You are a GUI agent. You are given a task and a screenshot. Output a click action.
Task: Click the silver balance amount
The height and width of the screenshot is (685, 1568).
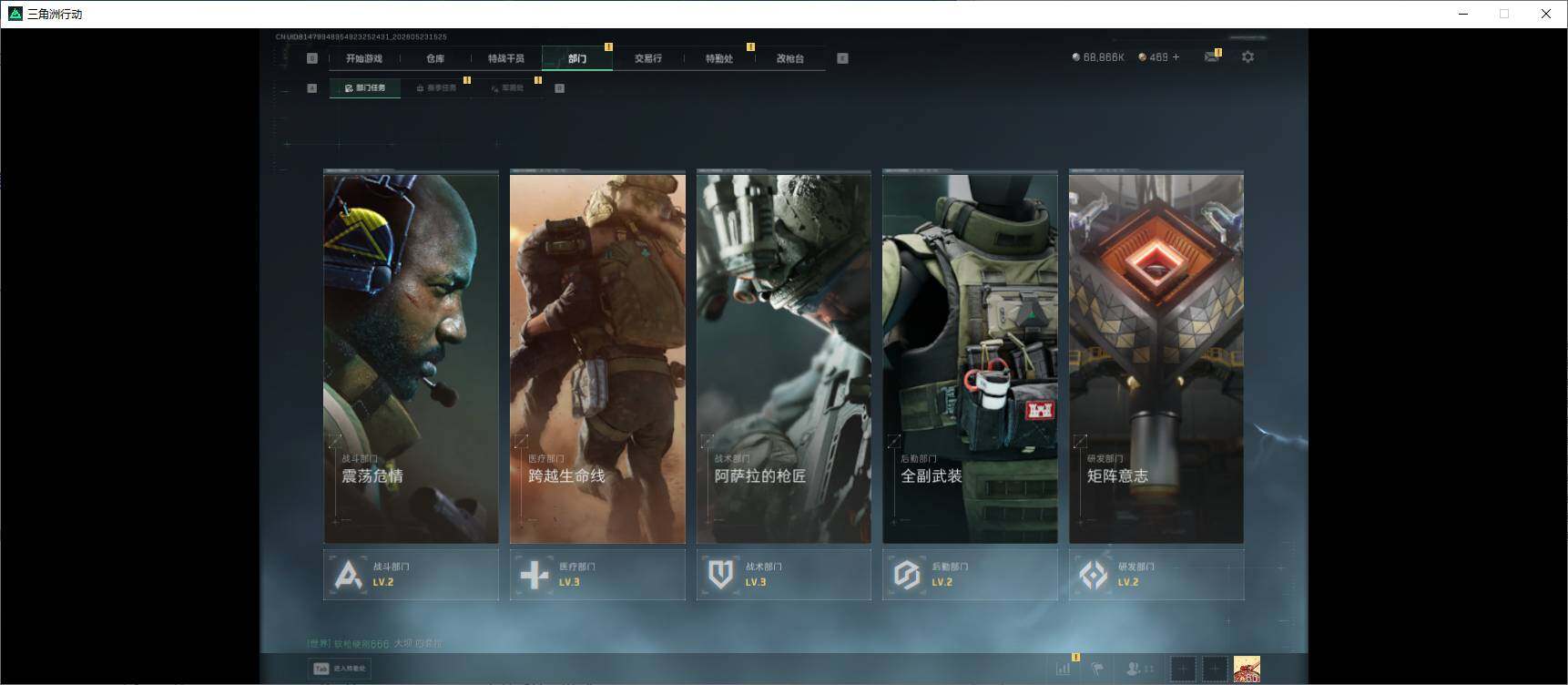tap(1104, 57)
